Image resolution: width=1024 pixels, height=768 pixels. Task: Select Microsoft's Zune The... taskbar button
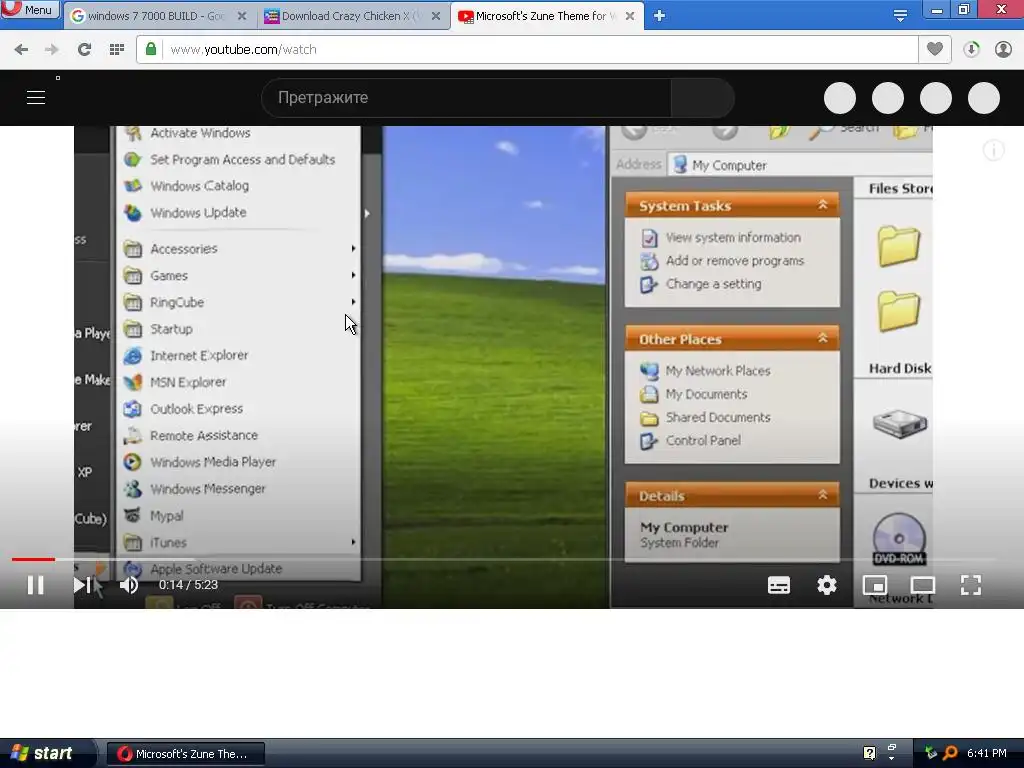(x=185, y=754)
